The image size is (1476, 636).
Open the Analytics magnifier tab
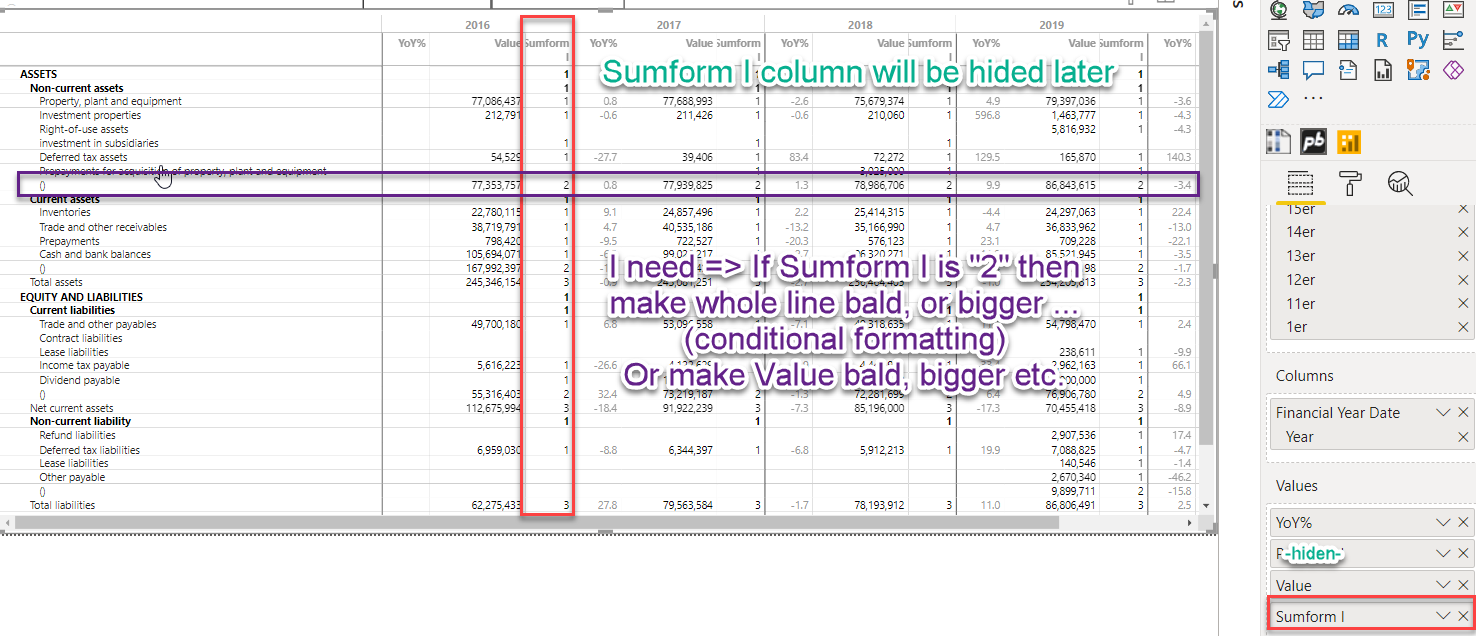pos(1400,184)
